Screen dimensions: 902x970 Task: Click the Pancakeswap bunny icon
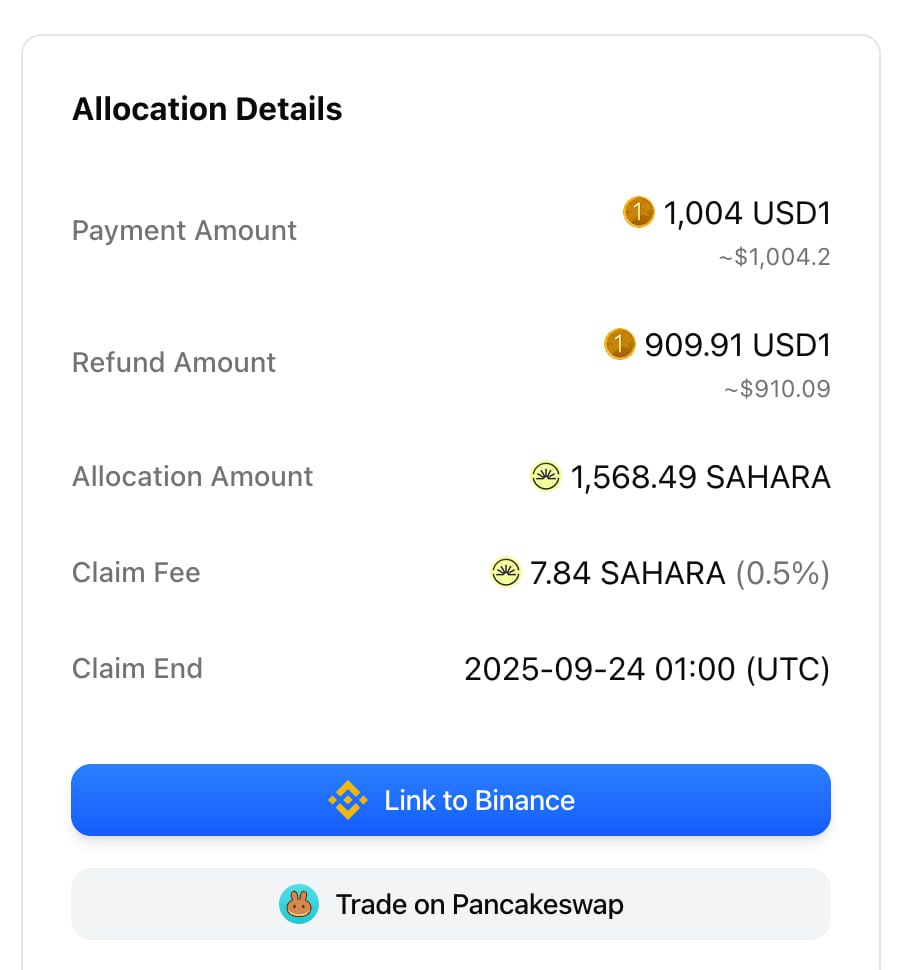(x=299, y=904)
